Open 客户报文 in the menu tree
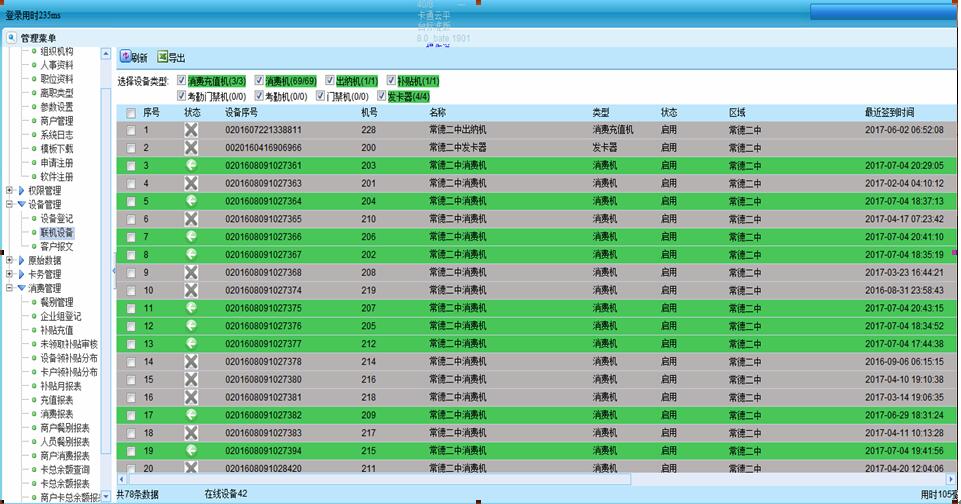This screenshot has width=961, height=504. (x=56, y=246)
